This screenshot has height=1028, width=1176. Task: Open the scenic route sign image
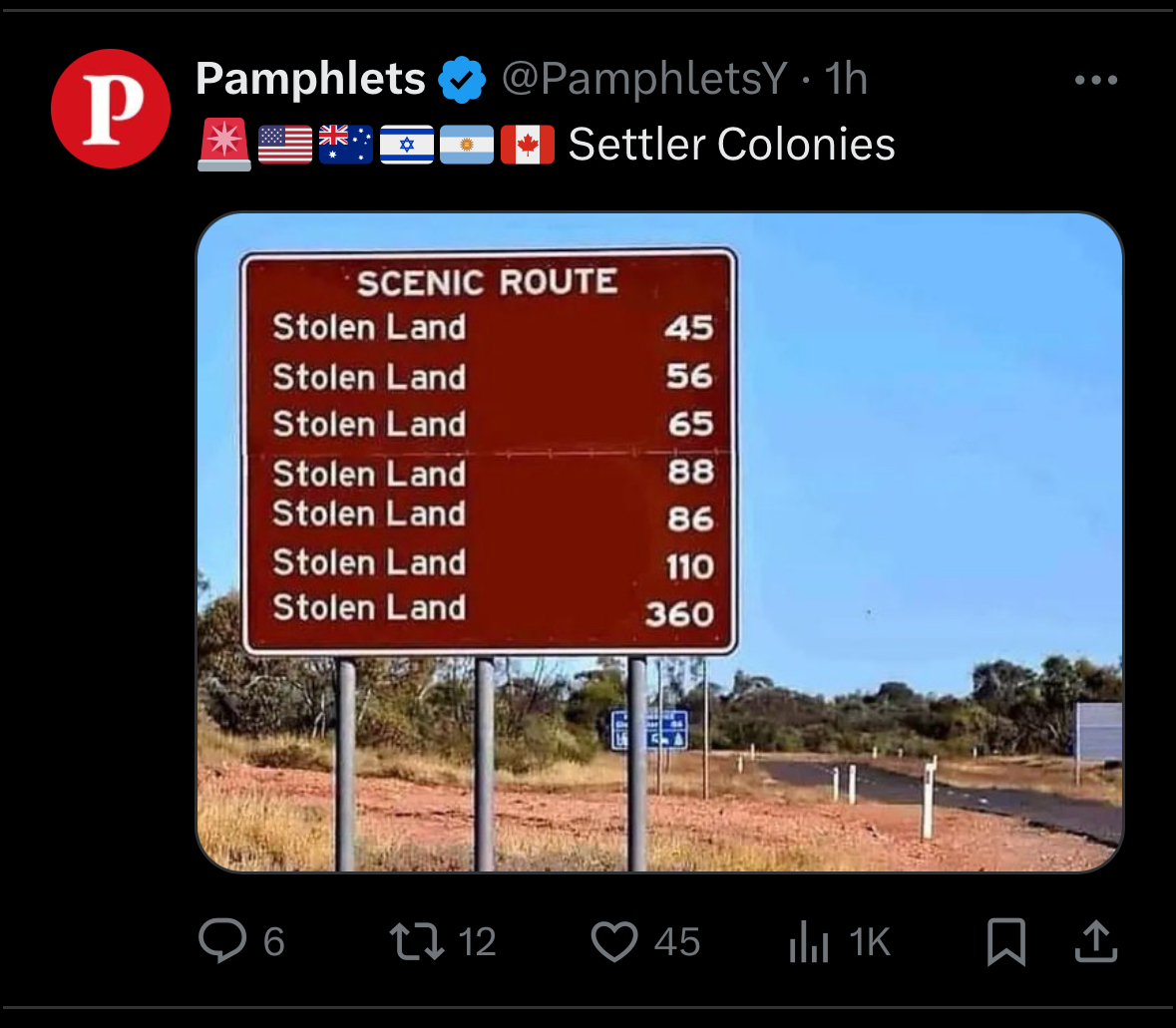tap(659, 542)
